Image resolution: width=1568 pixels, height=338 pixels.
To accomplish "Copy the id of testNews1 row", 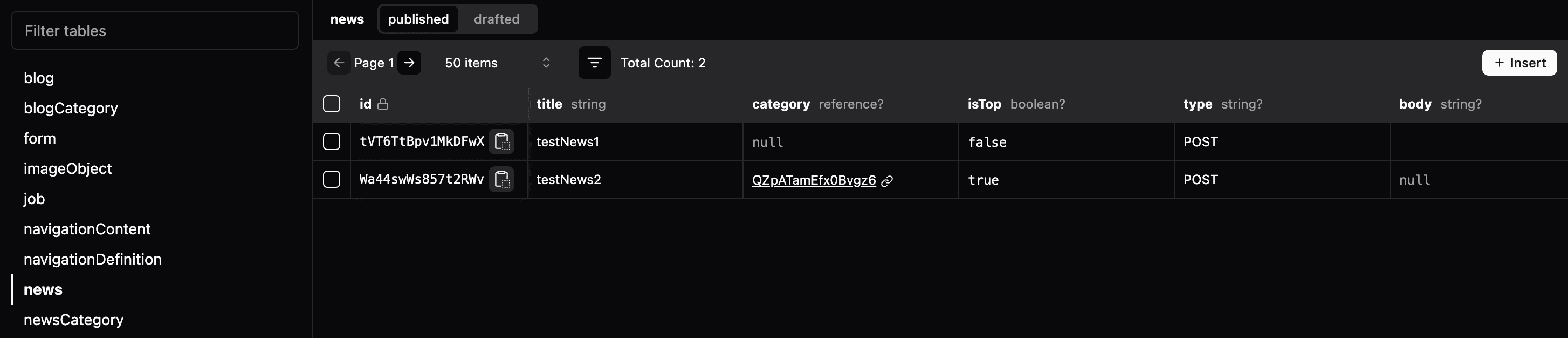I will click(x=501, y=142).
